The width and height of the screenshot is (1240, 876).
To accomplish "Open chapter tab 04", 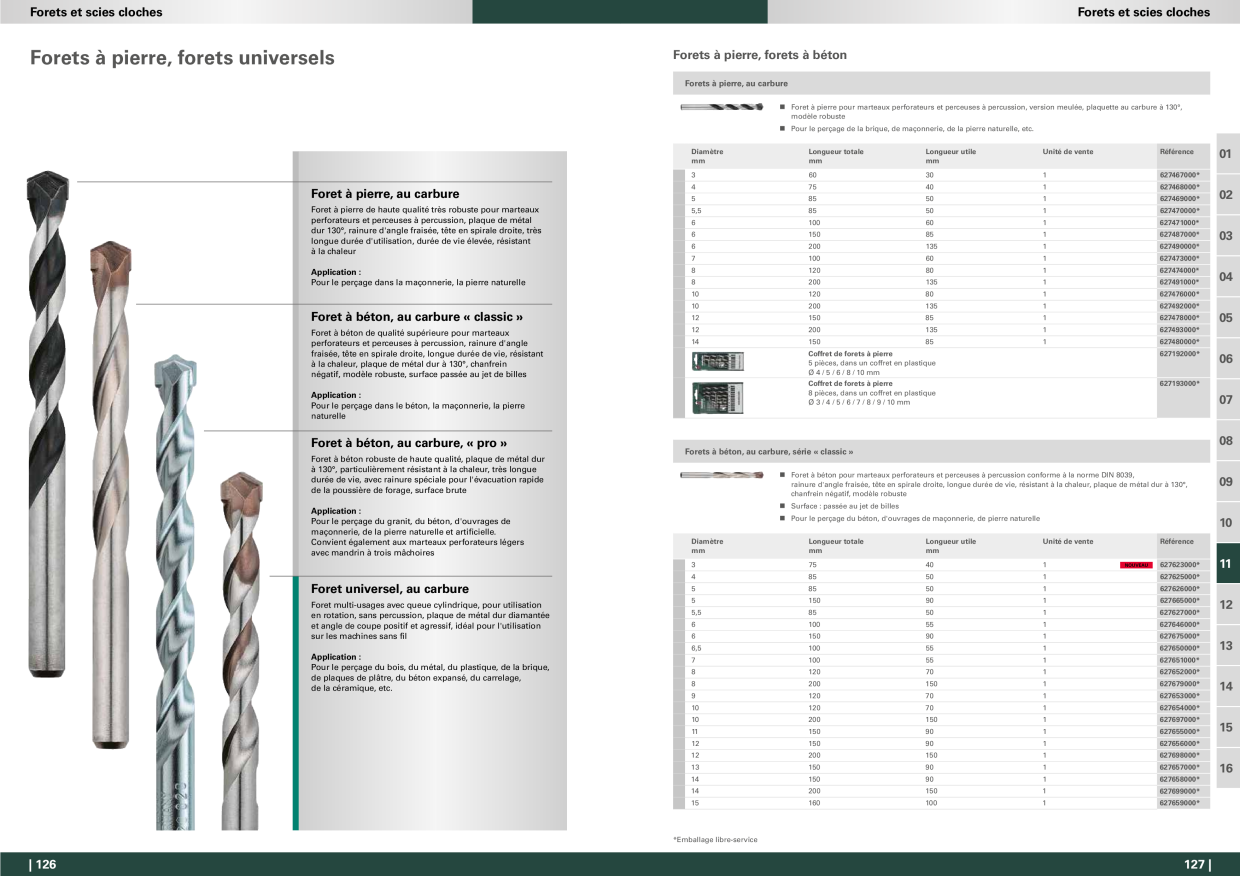I will [x=1227, y=277].
